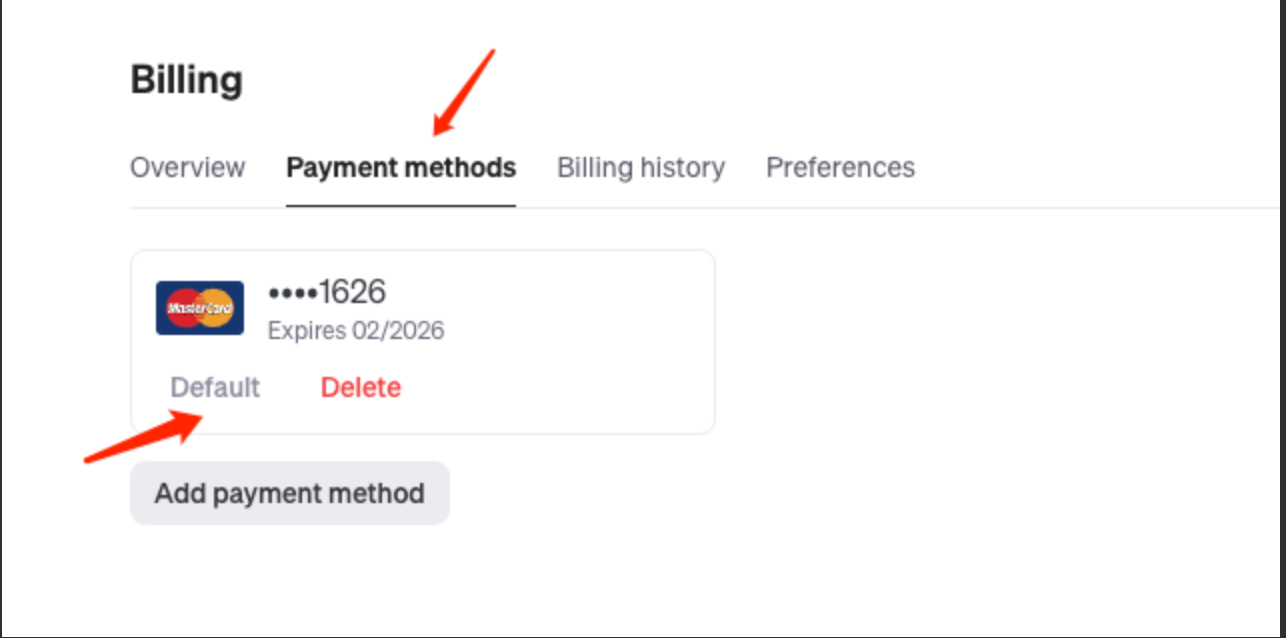Image resolution: width=1286 pixels, height=638 pixels.
Task: Click the masked card number ••••1626
Action: 326,291
